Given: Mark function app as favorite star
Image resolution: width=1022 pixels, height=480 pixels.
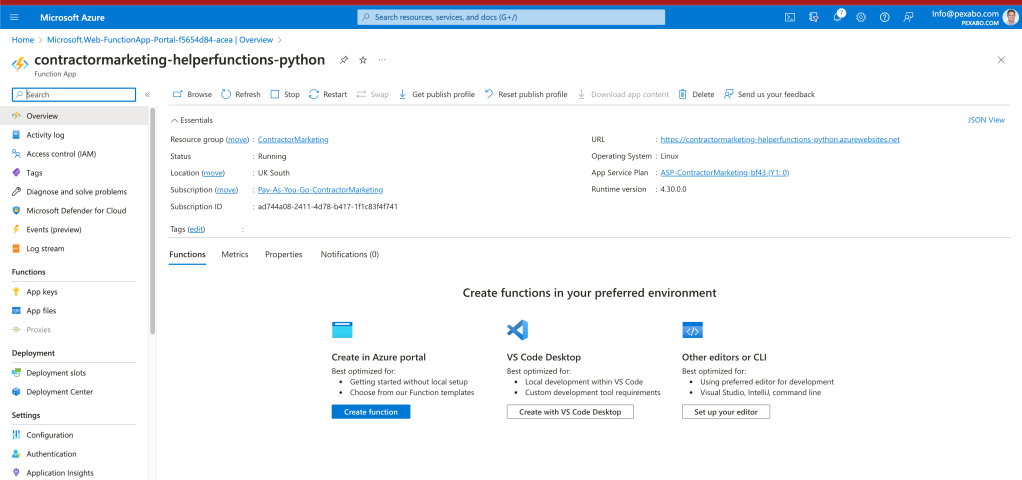Looking at the screenshot, I should tap(363, 60).
